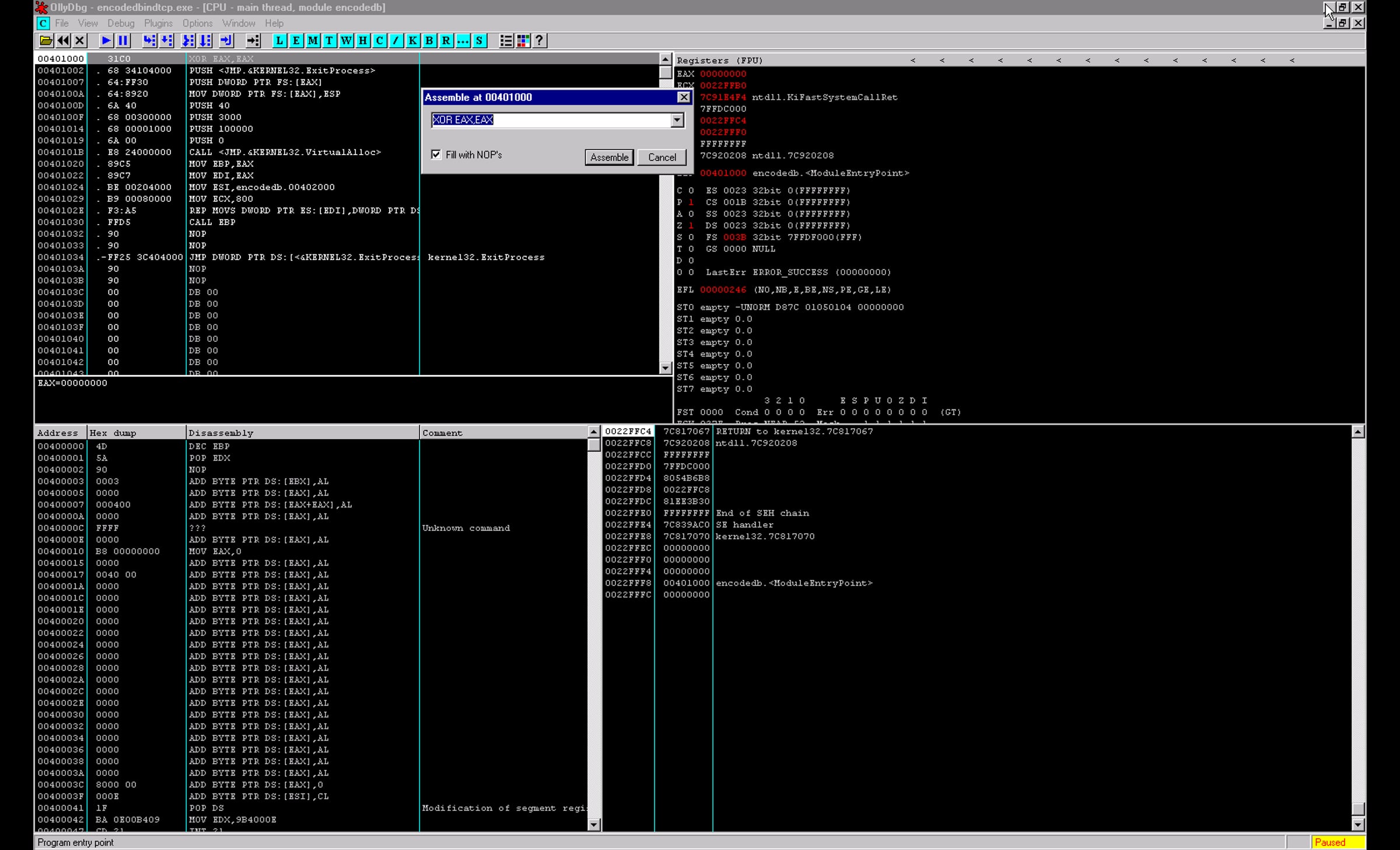
Task: Click the Appearance options colored grid icon
Action: tap(523, 40)
